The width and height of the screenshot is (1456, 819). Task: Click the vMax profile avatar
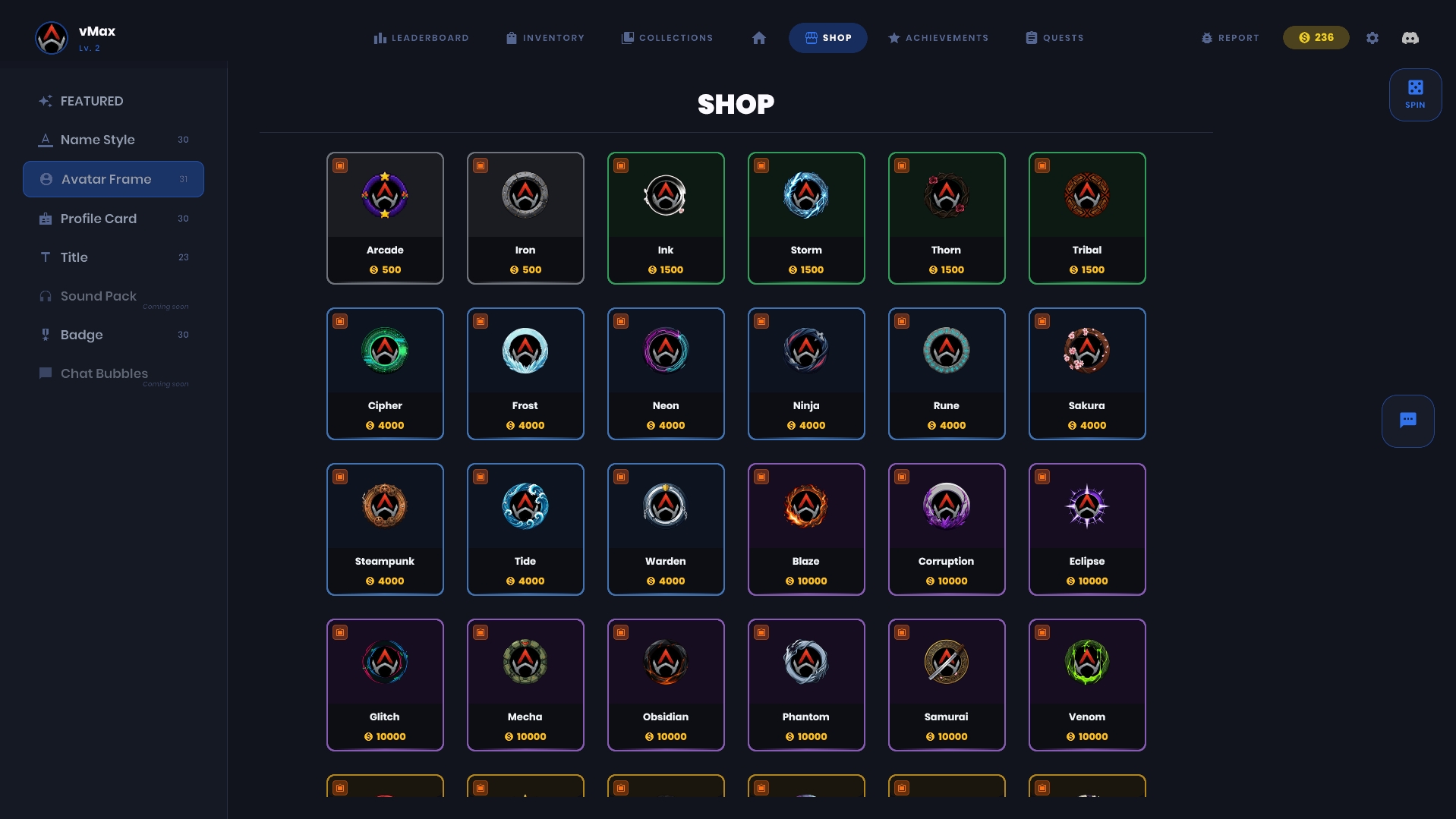click(52, 38)
